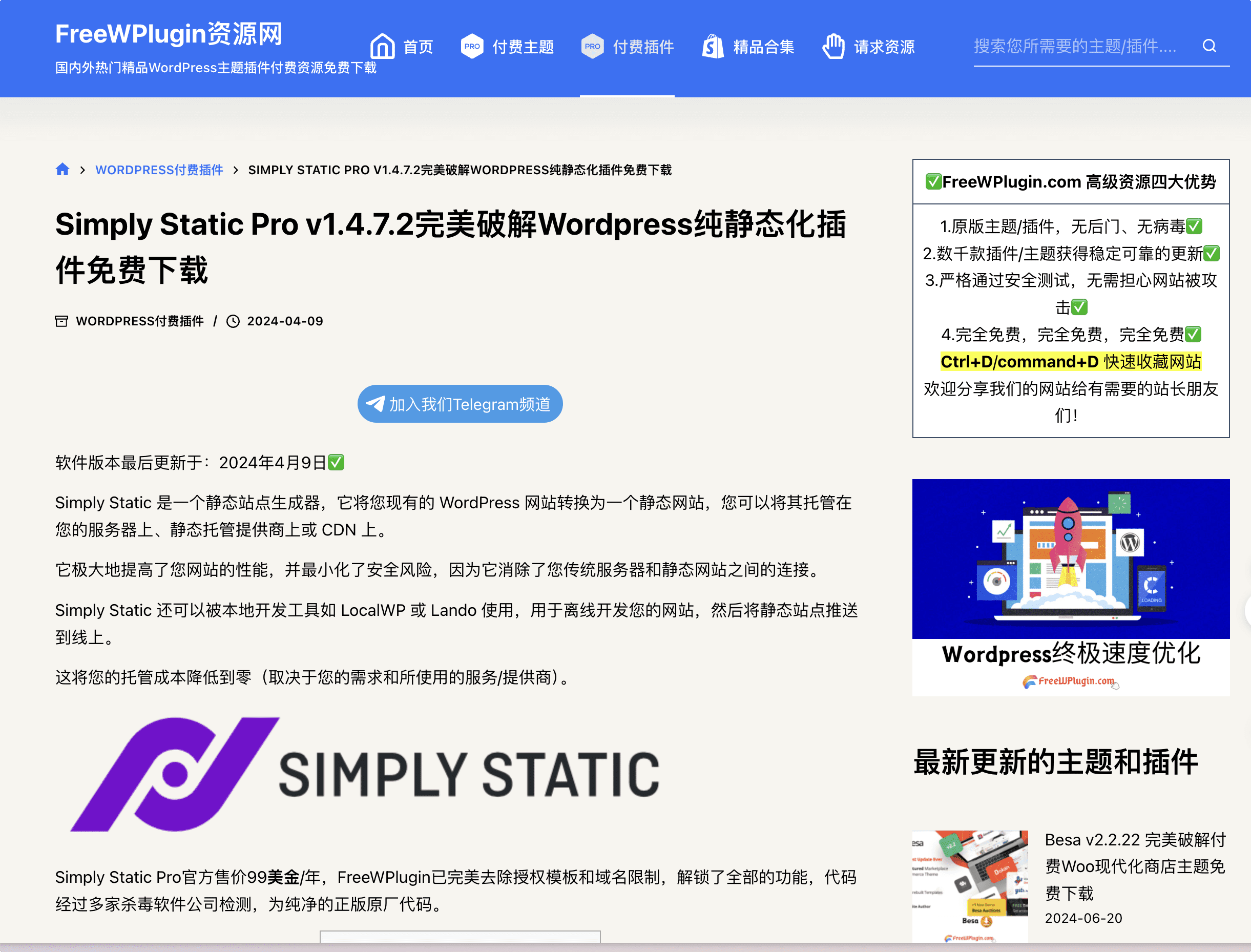
Task: Click the sidebar heading FreeWPlugin.com 高级资源四大优势
Action: tap(1071, 182)
